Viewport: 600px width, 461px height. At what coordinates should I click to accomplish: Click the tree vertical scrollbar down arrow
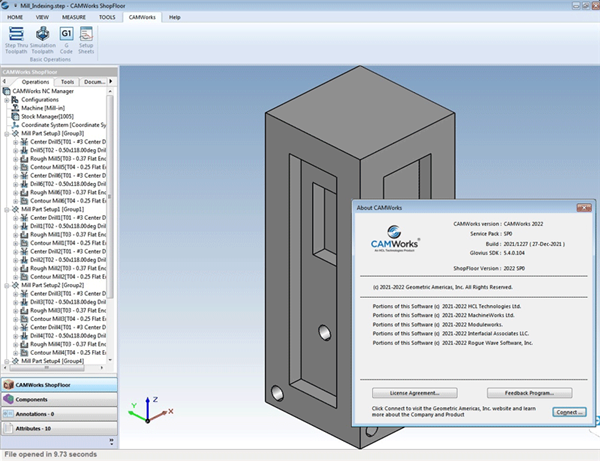point(110,360)
